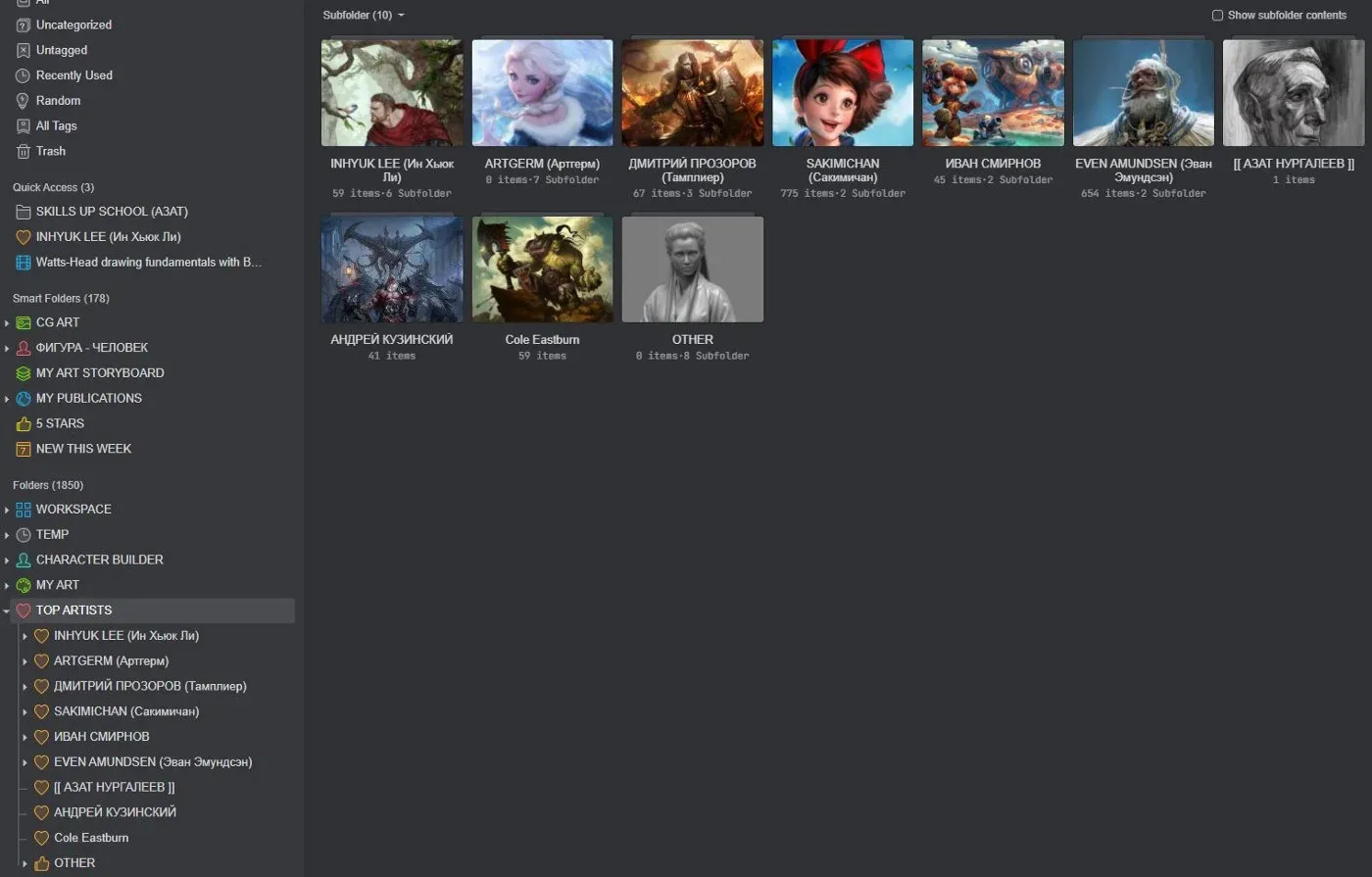Image resolution: width=1372 pixels, height=877 pixels.
Task: Expand the OTHER subfolder in tree
Action: [x=24, y=863]
